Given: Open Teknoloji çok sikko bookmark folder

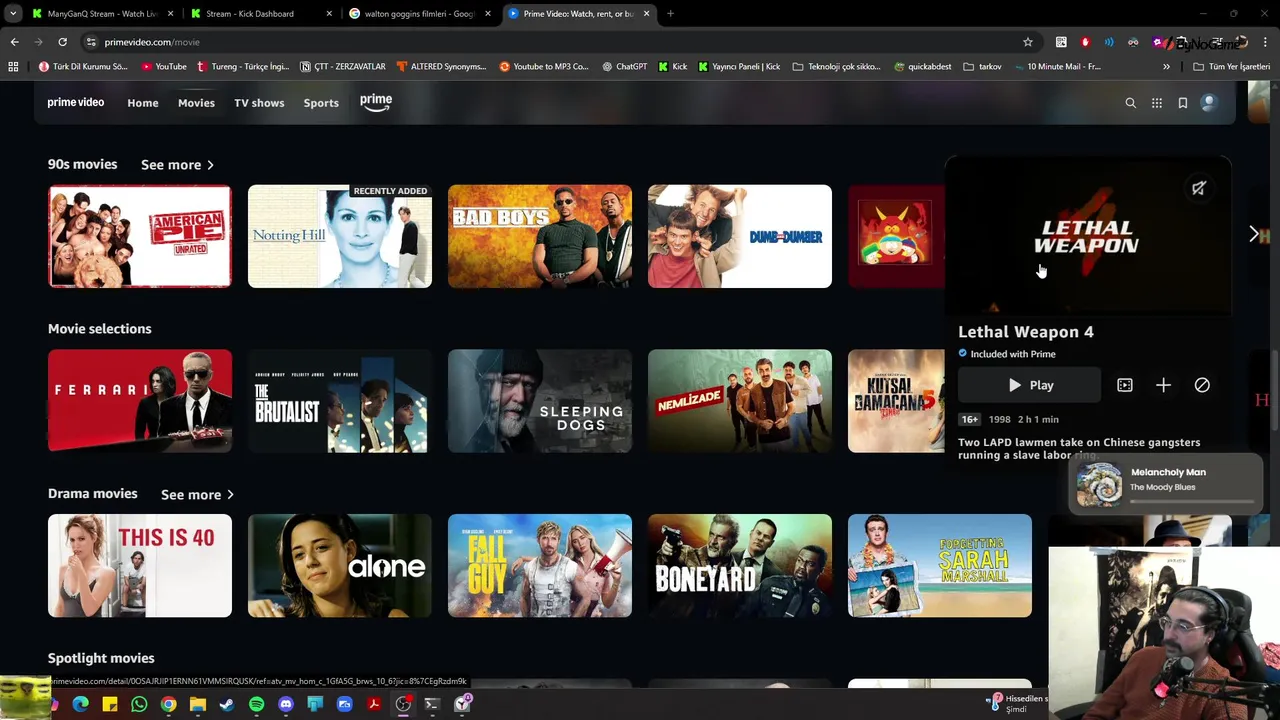Looking at the screenshot, I should pos(836,67).
